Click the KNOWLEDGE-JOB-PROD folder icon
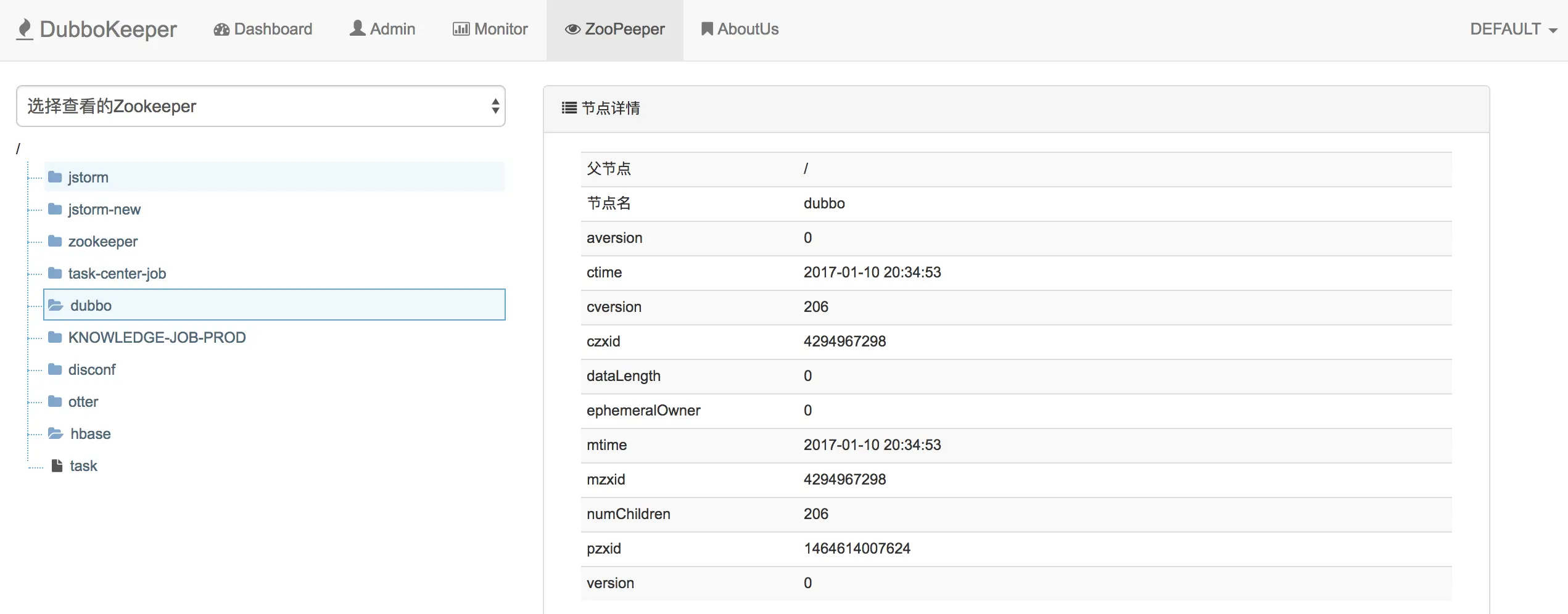Screen dimensions: 1568x614 (55, 337)
